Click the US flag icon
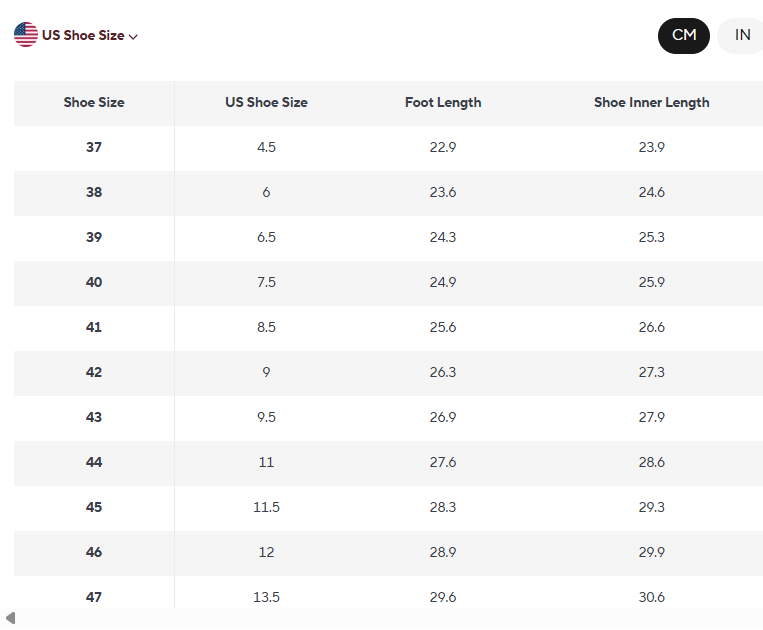The height and width of the screenshot is (630, 763). click(x=26, y=35)
